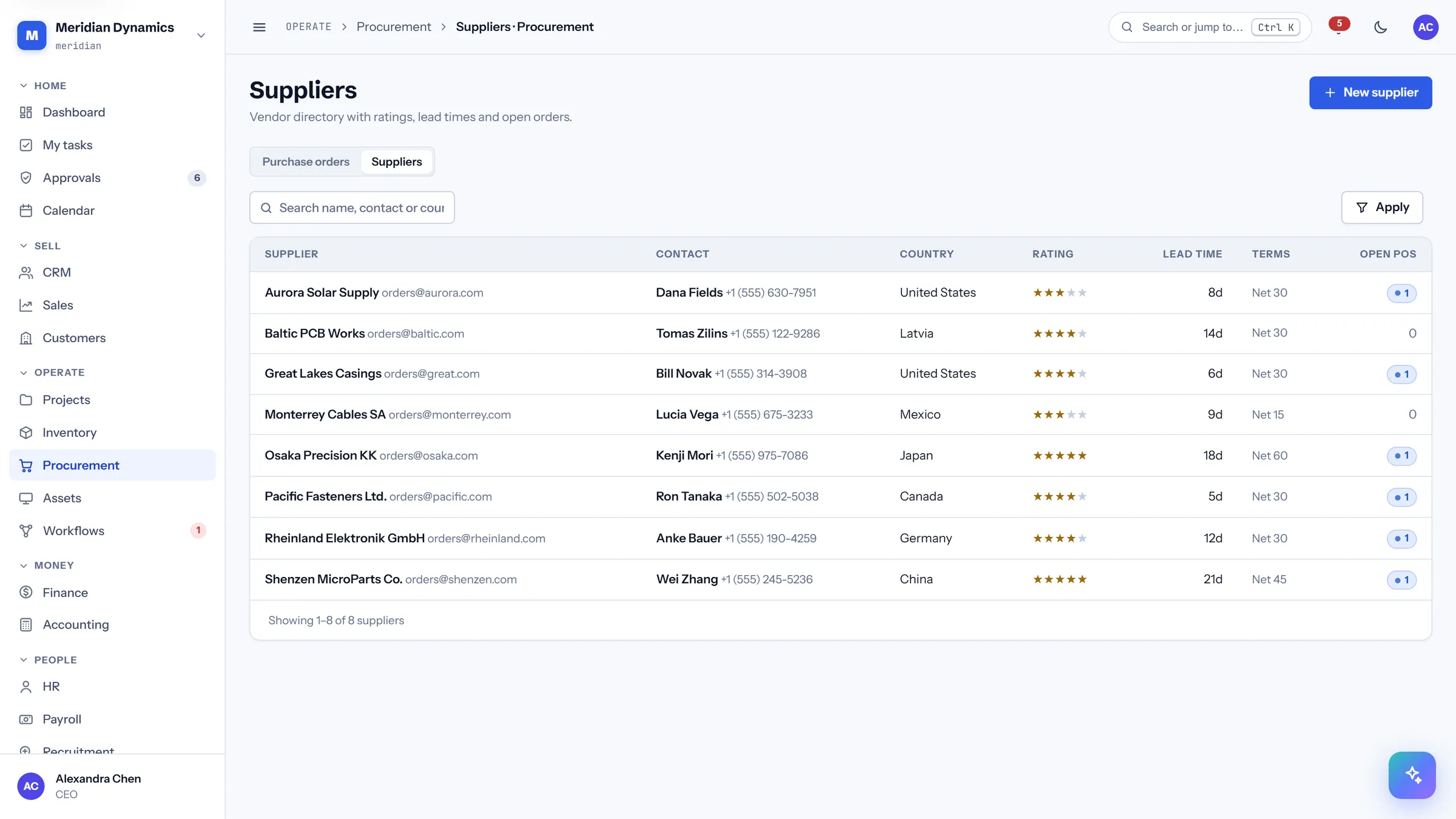This screenshot has width=1456, height=819.
Task: Open the AI assistant sparkle button
Action: click(x=1412, y=775)
